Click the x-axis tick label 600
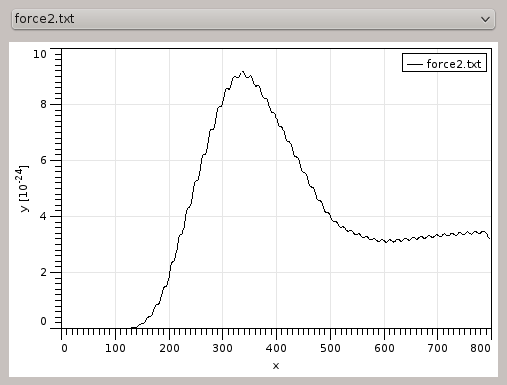Viewport: 507px width, 385px height. (x=384, y=348)
